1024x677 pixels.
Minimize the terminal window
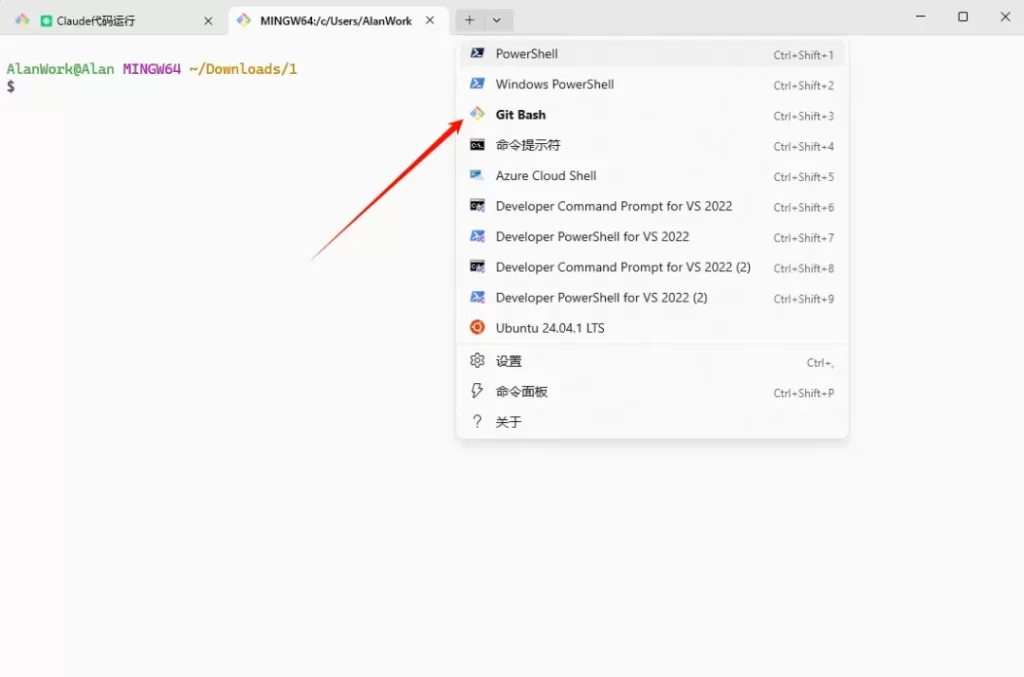920,17
